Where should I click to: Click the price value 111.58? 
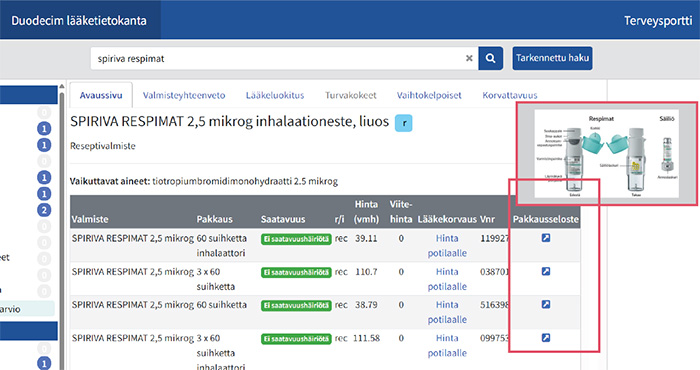366,338
